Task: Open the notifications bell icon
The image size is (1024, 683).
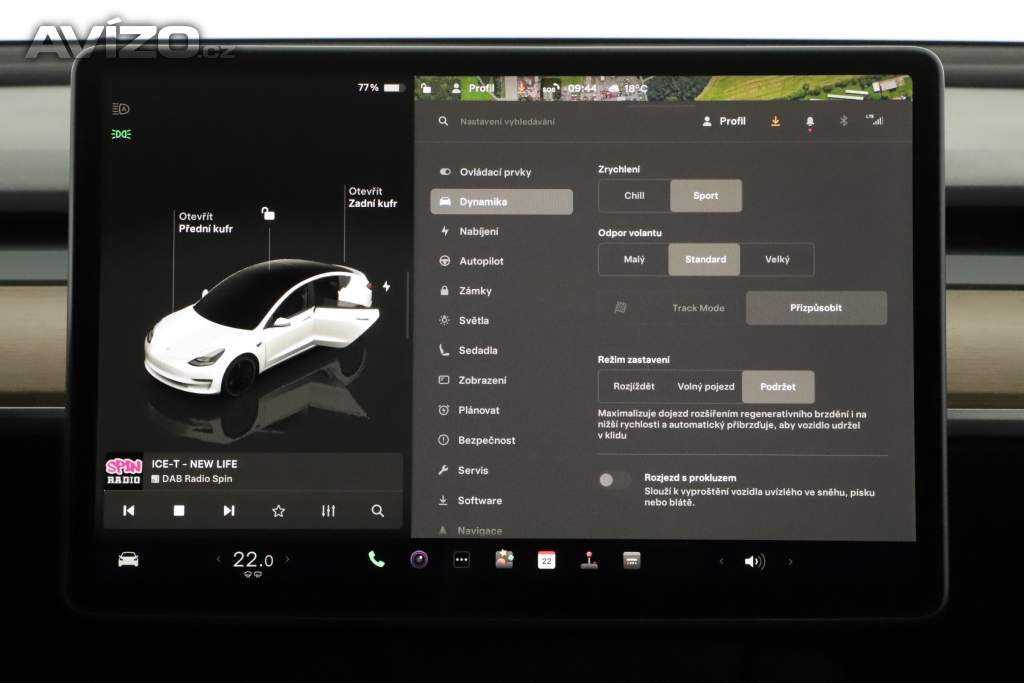Action: 810,122
